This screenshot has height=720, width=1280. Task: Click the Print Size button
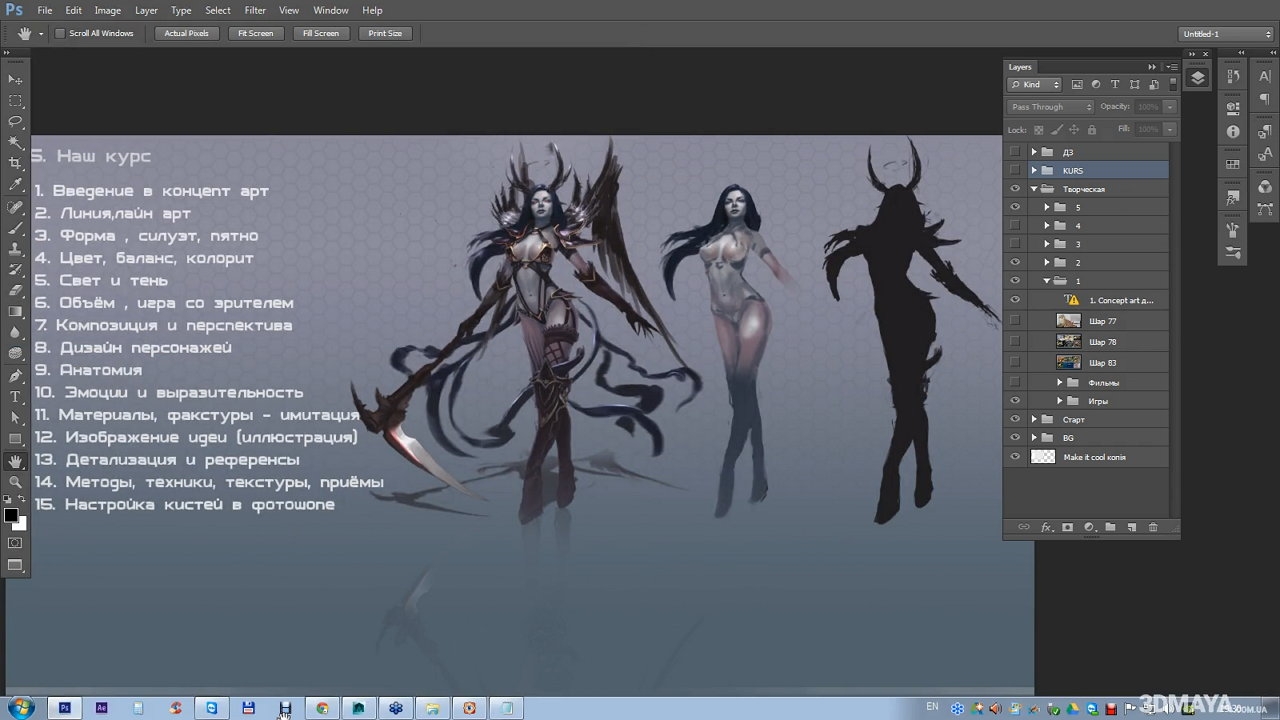click(385, 33)
